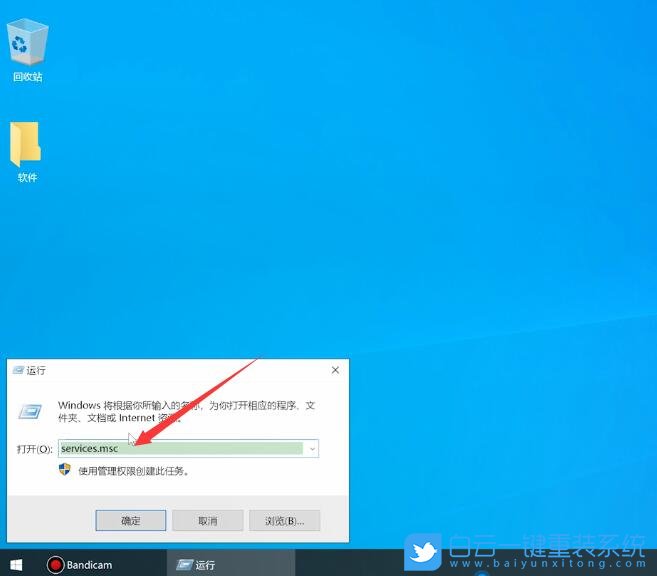Image resolution: width=657 pixels, height=576 pixels.
Task: Click the blue bird logo in watermark
Action: coord(423,552)
